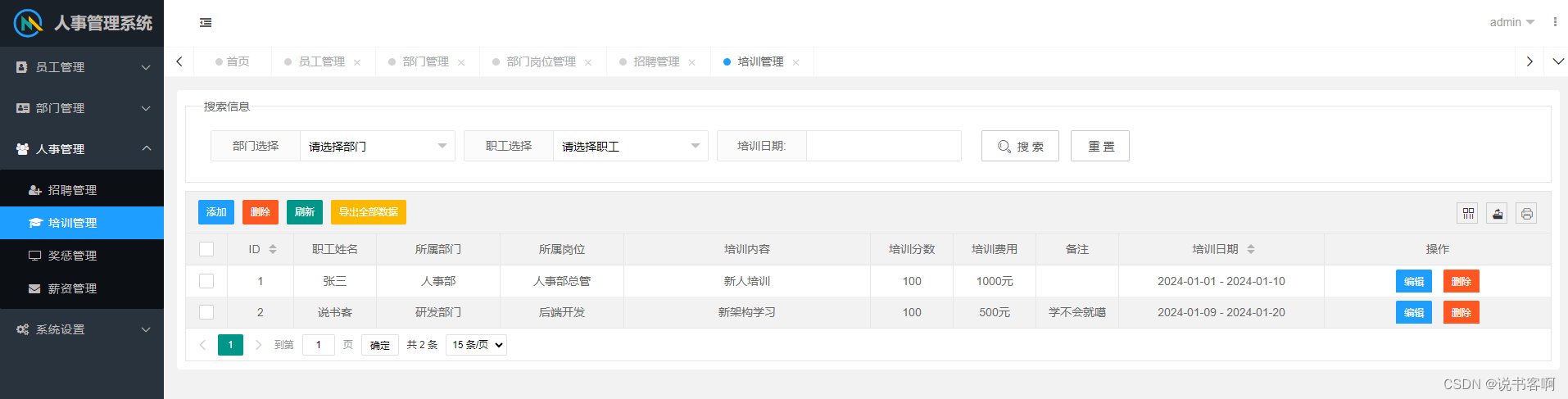Close the 员工管理 tab
This screenshot has height=399, width=1568.
(x=357, y=62)
